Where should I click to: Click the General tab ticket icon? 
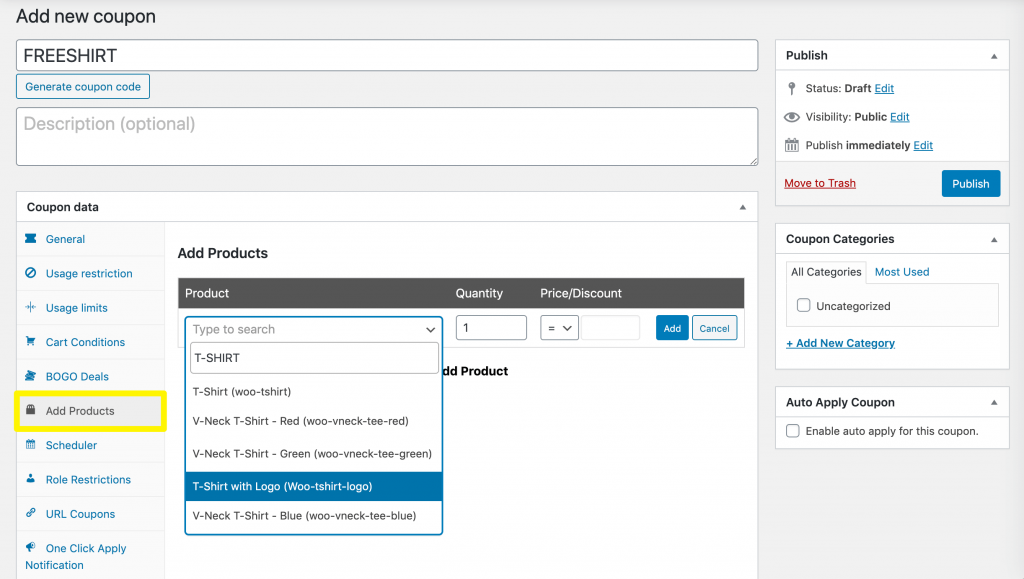coord(30,239)
